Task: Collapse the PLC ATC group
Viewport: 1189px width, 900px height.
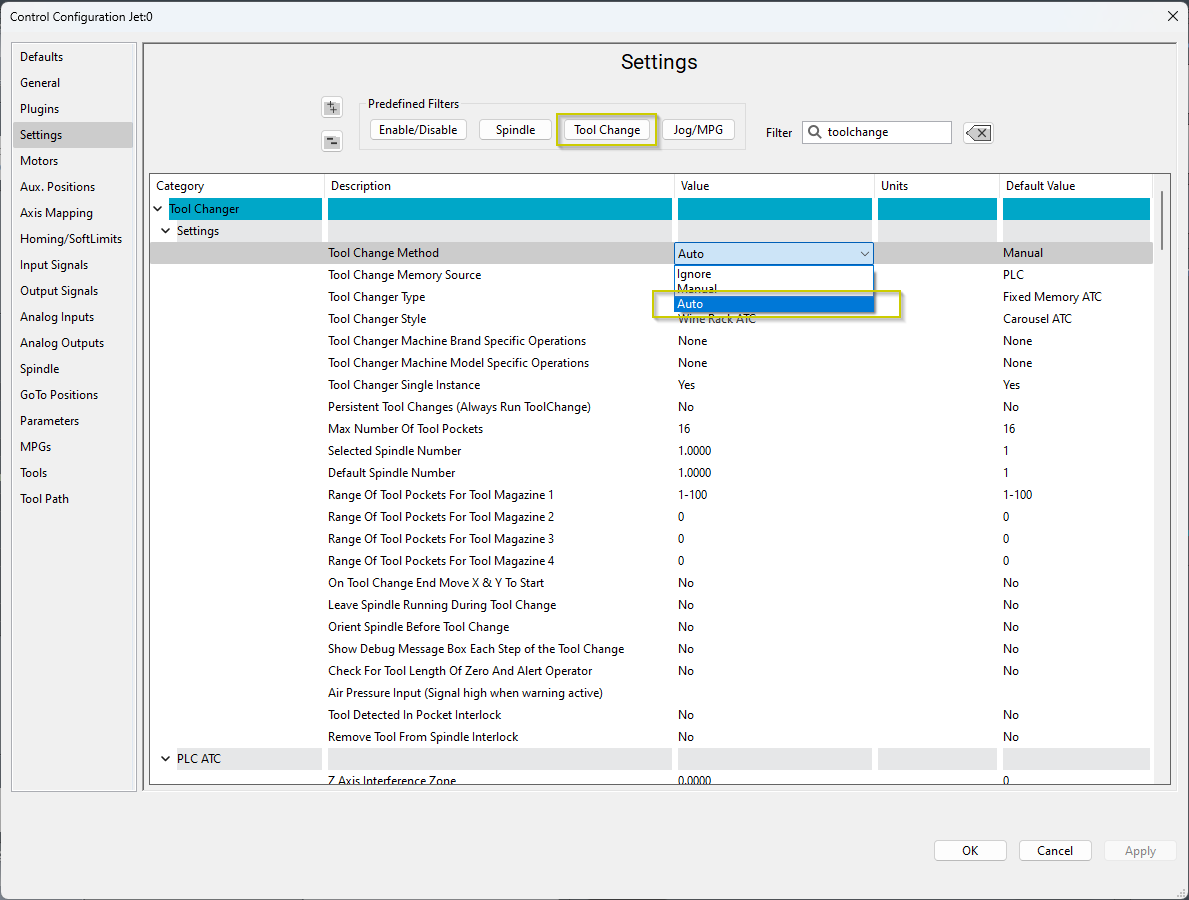Action: (166, 759)
